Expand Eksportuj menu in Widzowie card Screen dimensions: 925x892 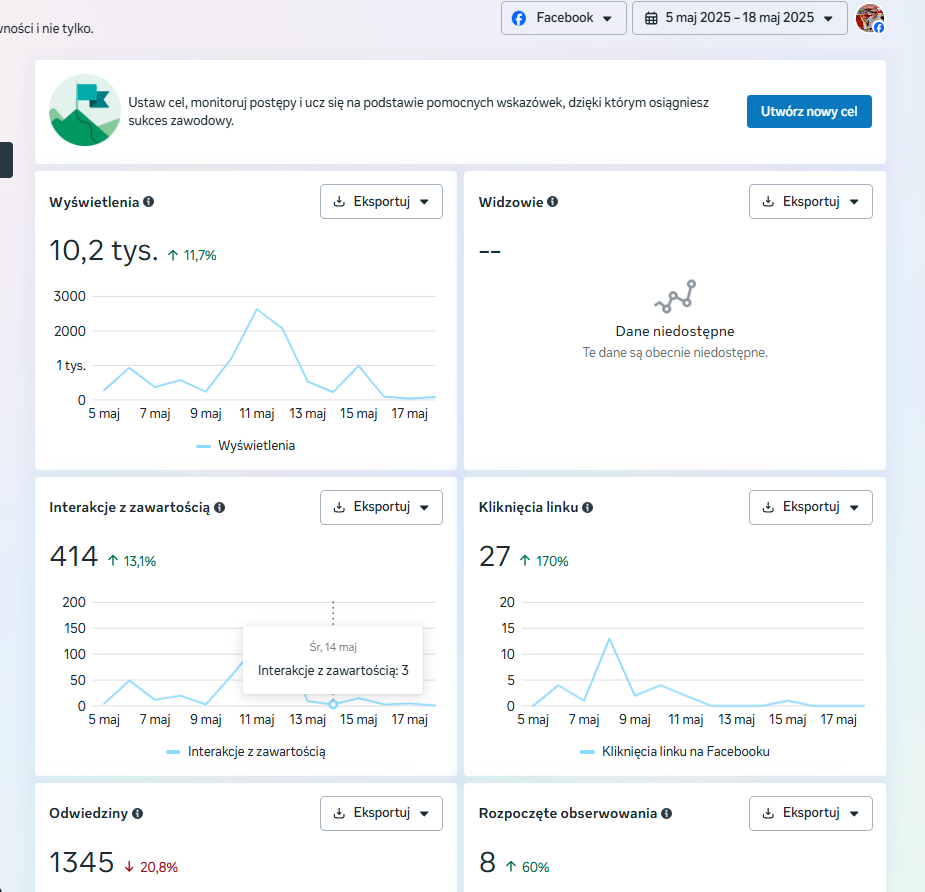coord(810,201)
